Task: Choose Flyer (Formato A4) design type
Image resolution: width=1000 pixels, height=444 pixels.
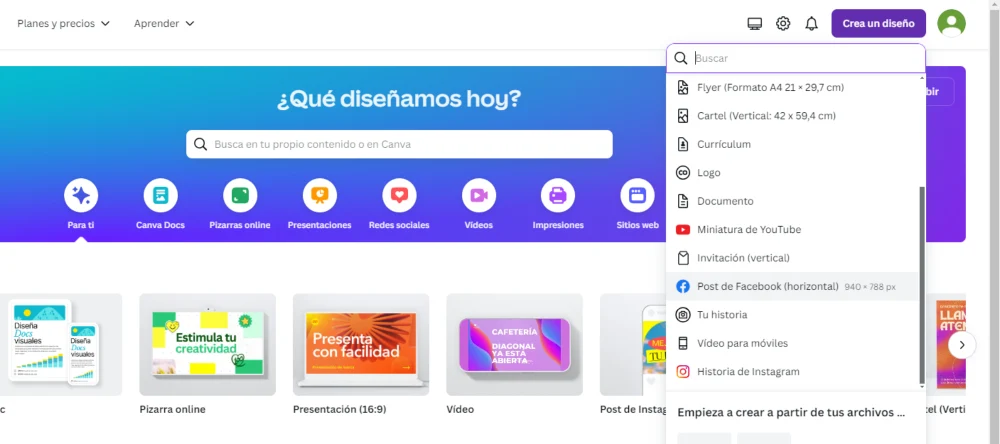Action: [791, 87]
